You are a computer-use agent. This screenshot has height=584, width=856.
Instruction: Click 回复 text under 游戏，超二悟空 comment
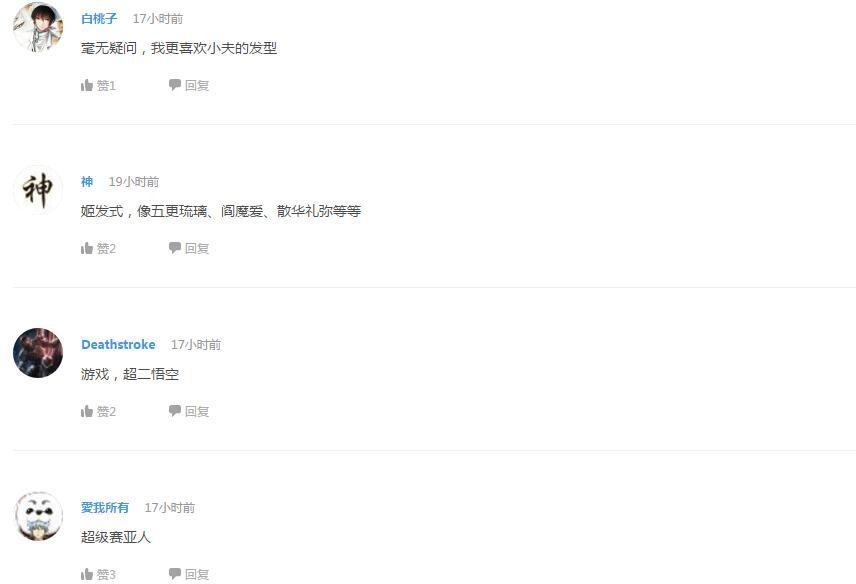197,411
